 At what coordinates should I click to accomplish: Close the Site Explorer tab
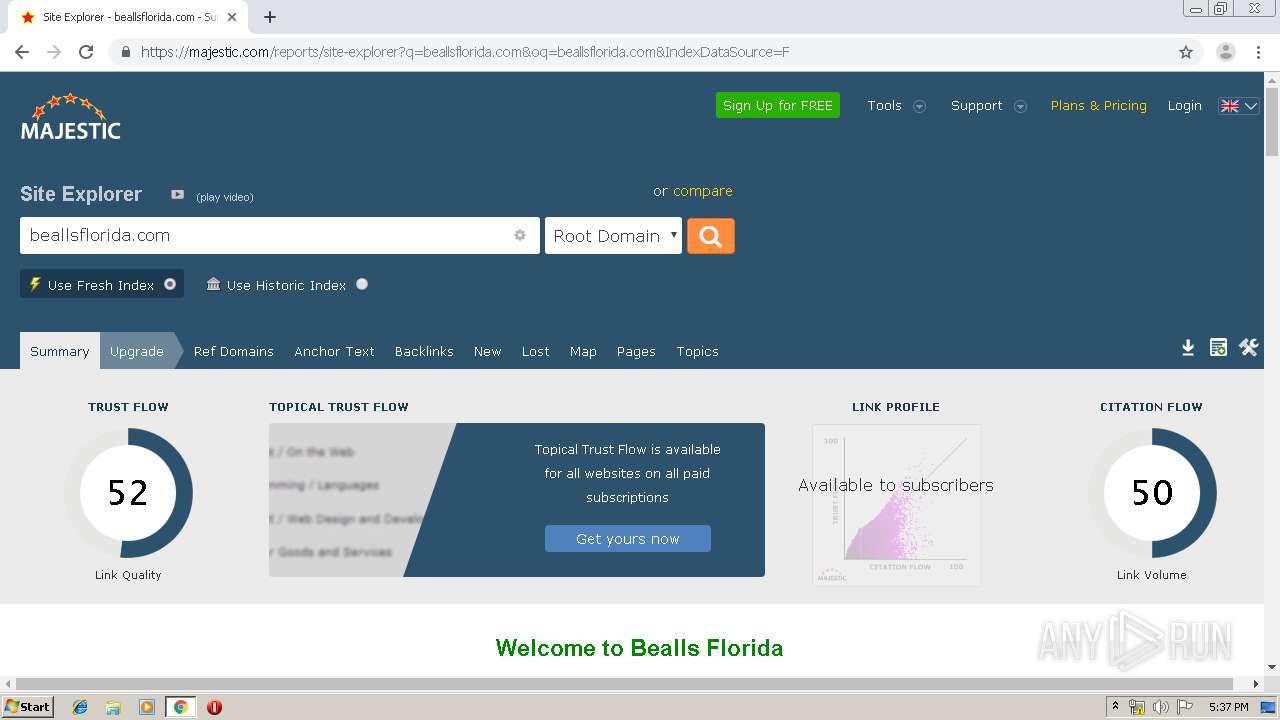point(232,17)
